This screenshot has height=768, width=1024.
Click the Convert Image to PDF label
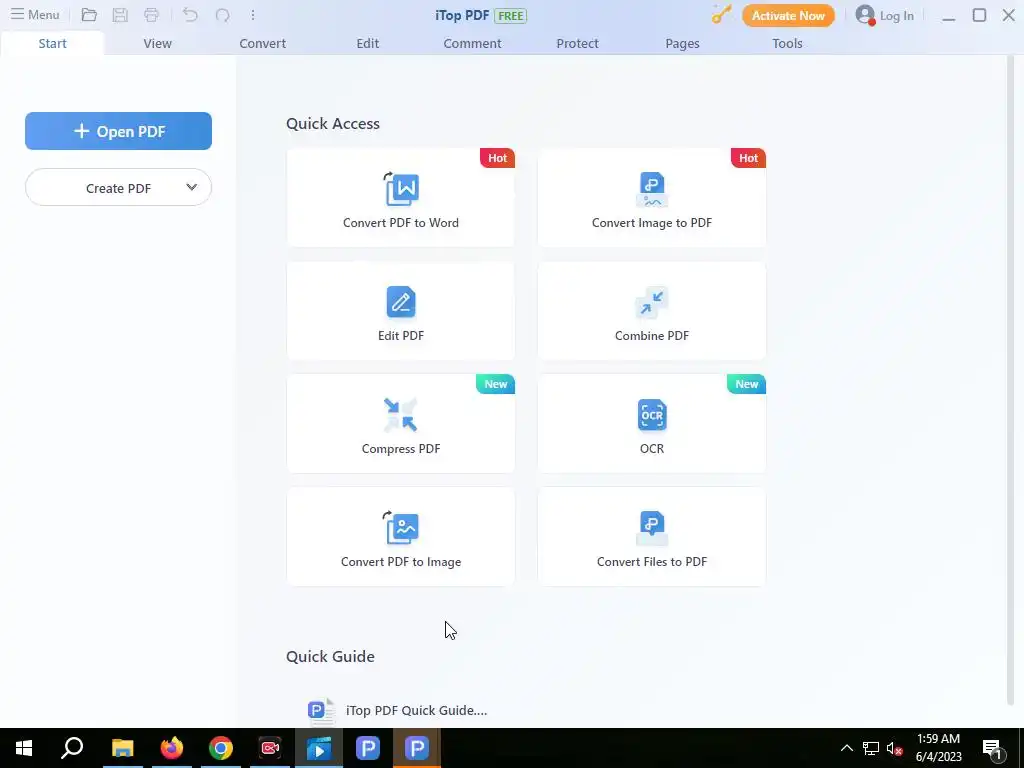(x=652, y=223)
